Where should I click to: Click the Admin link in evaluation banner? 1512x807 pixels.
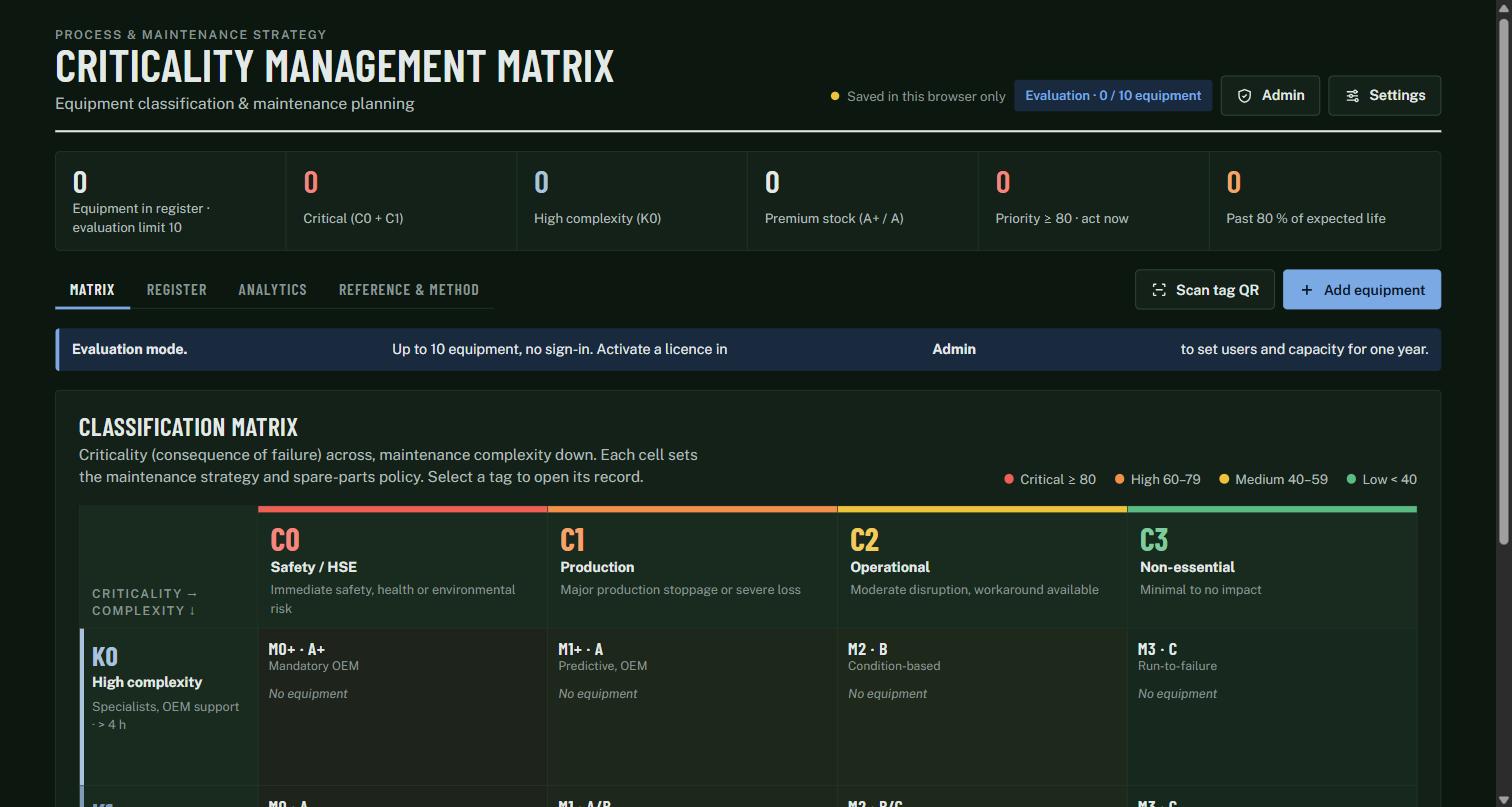954,349
